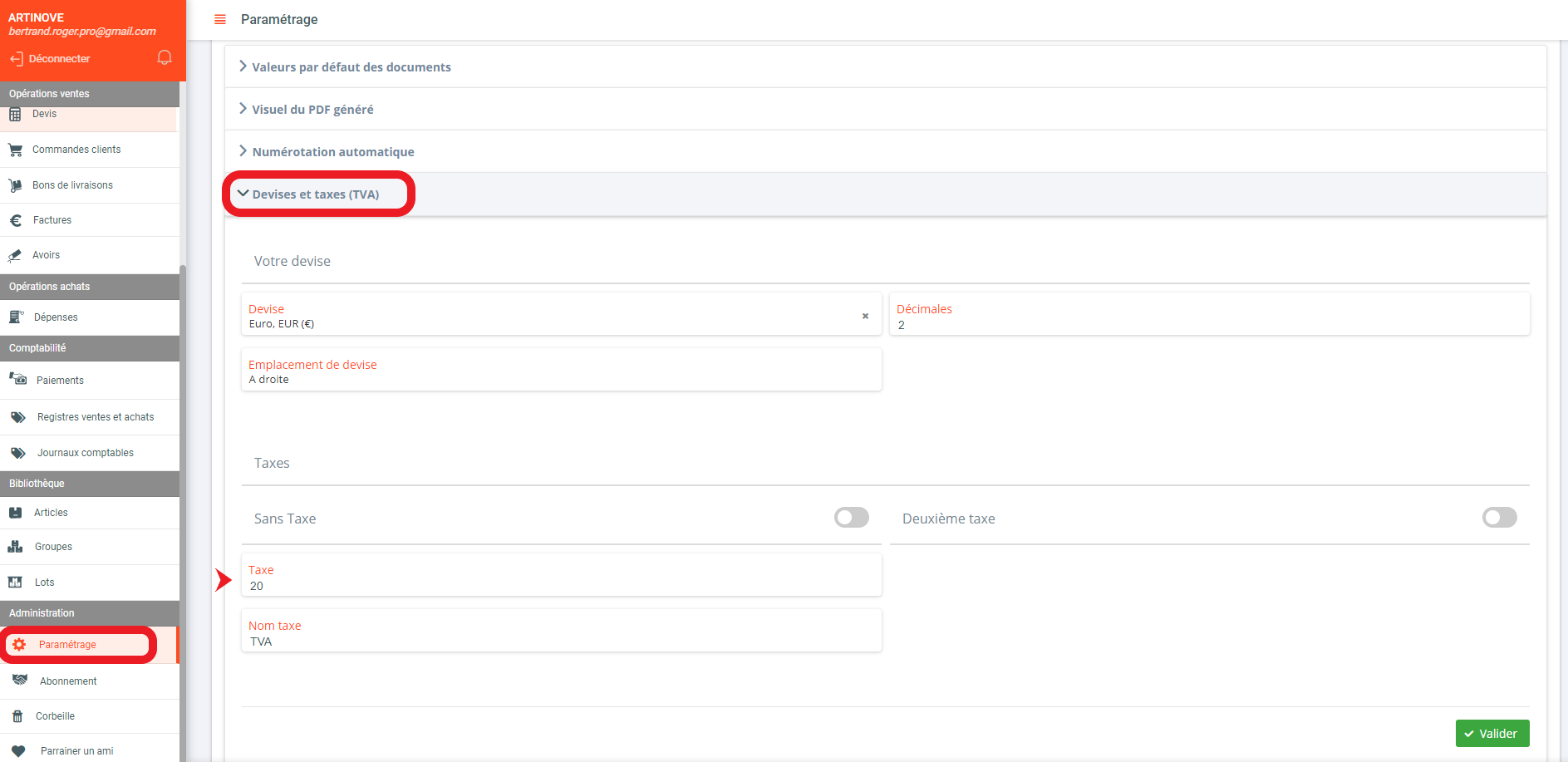Click the heart Parrainer un ami icon
Screen dimensions: 1568x762
point(18,751)
